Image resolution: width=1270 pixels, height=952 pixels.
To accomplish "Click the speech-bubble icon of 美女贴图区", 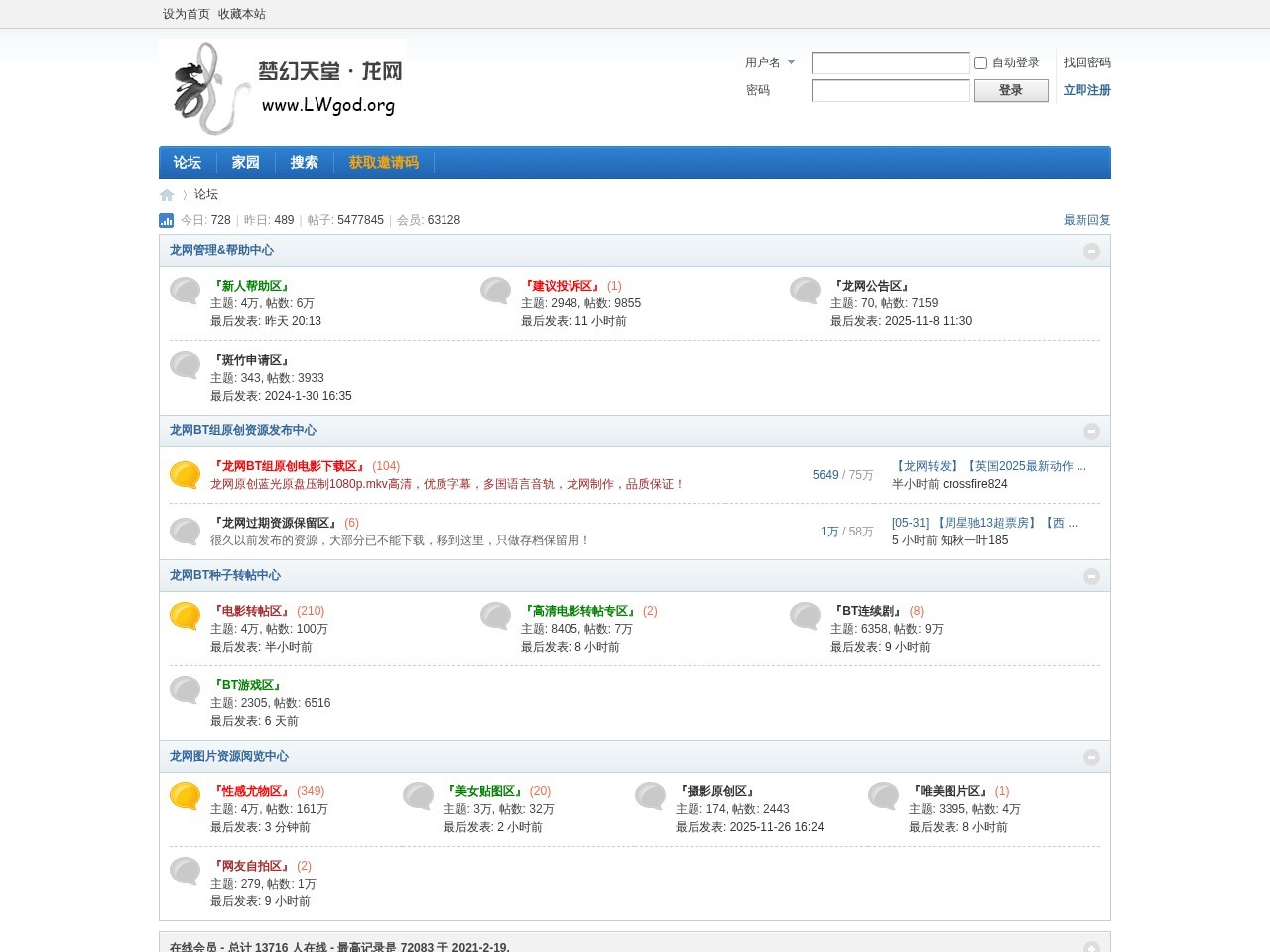I will click(x=418, y=796).
